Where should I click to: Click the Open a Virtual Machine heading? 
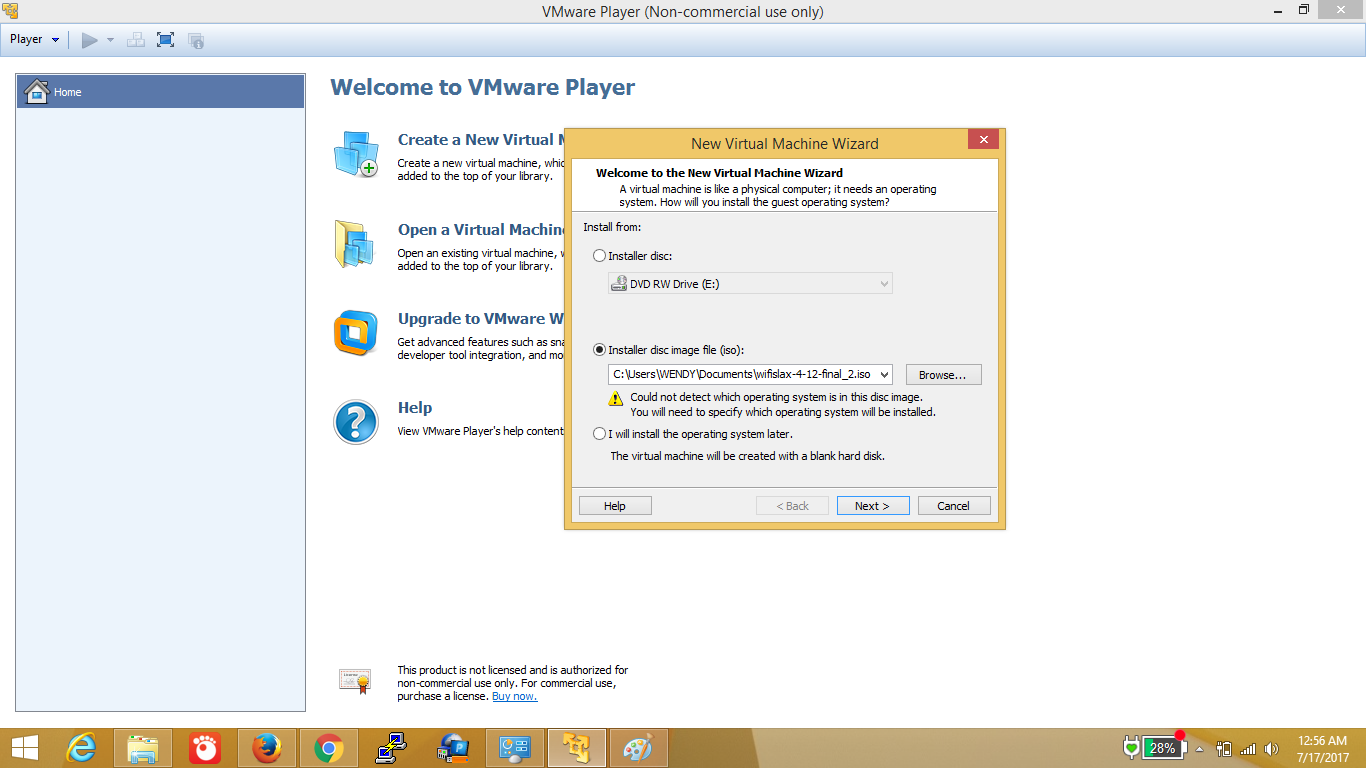482,230
